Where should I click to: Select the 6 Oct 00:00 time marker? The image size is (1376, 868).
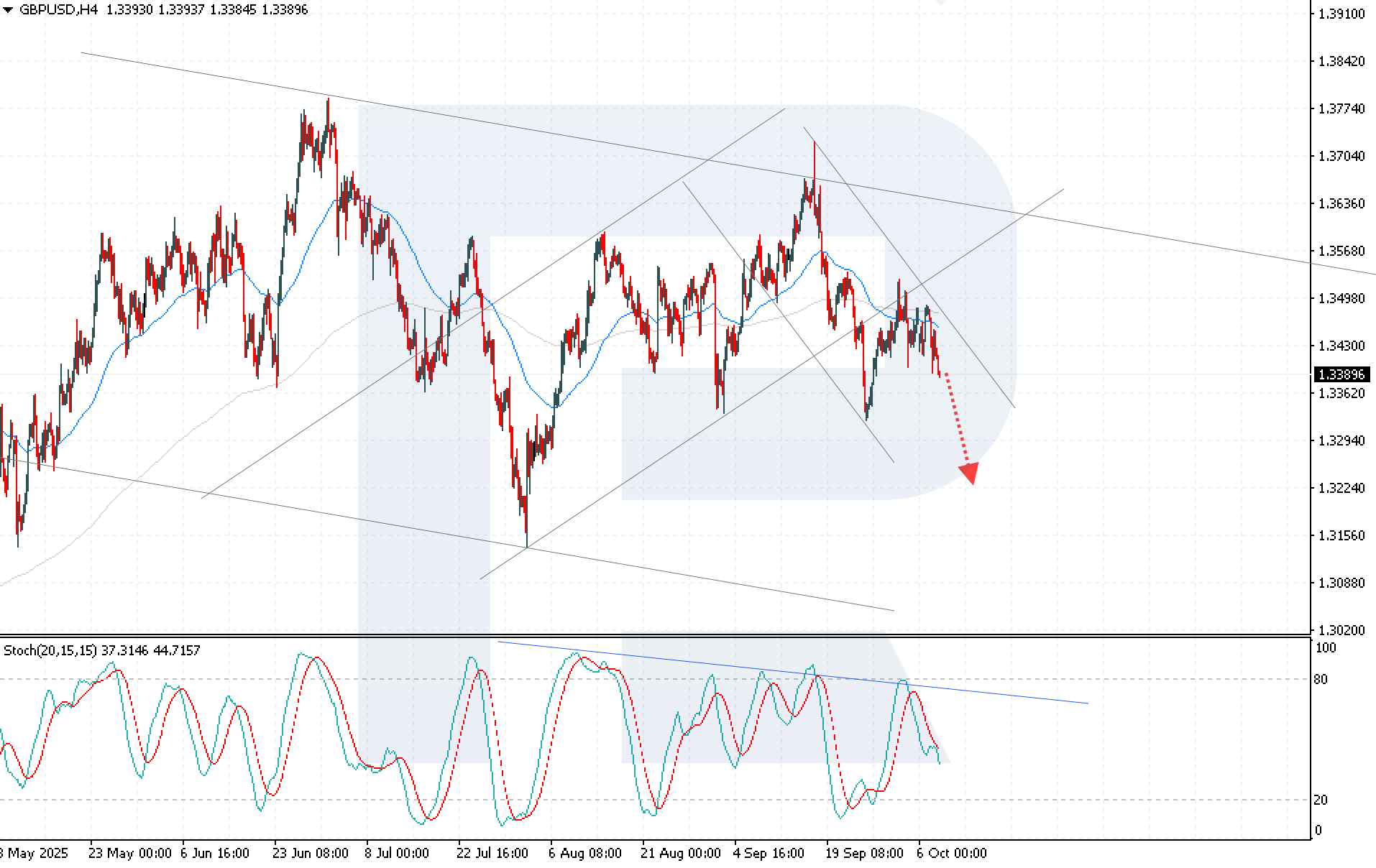click(x=952, y=853)
